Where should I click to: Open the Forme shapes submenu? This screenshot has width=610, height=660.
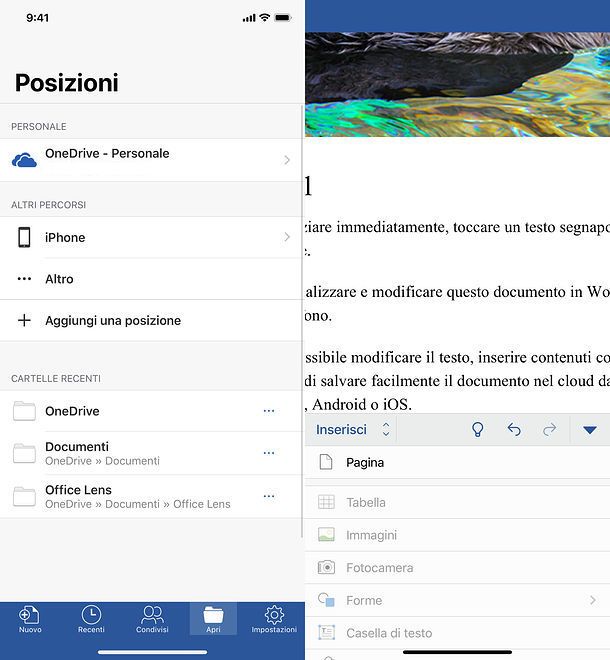pyautogui.click(x=458, y=600)
